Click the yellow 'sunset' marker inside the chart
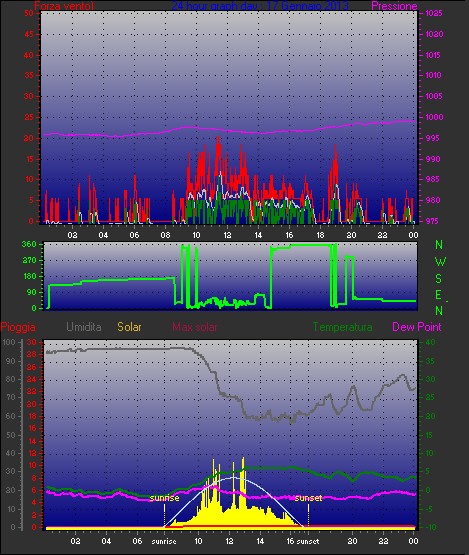This screenshot has width=469, height=555. pyautogui.click(x=308, y=498)
